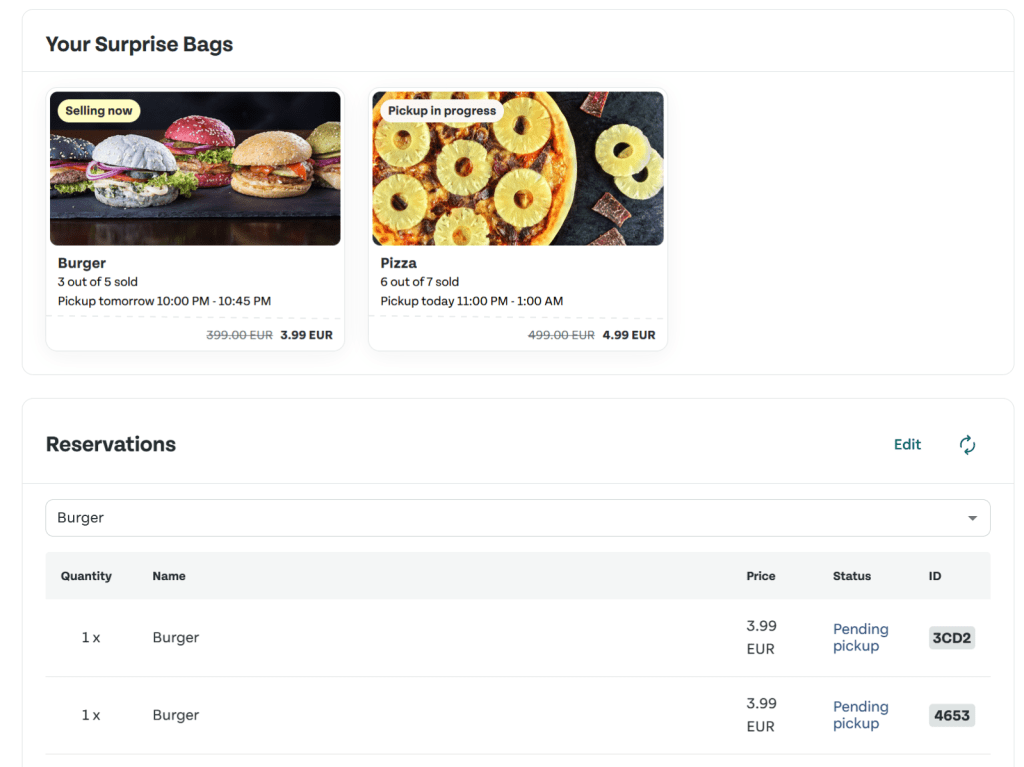Click the Status column header
1024x767 pixels.
tap(851, 576)
